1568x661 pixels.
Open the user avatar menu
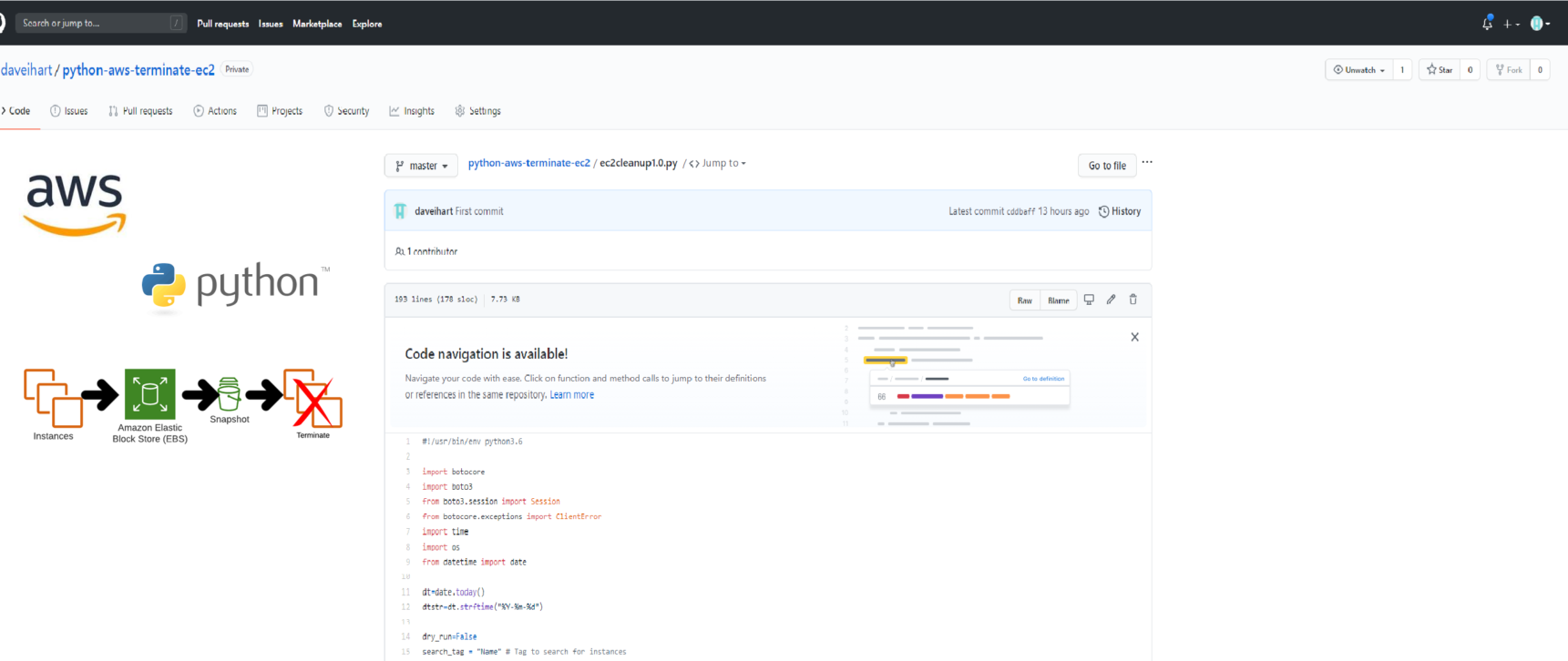click(1541, 24)
